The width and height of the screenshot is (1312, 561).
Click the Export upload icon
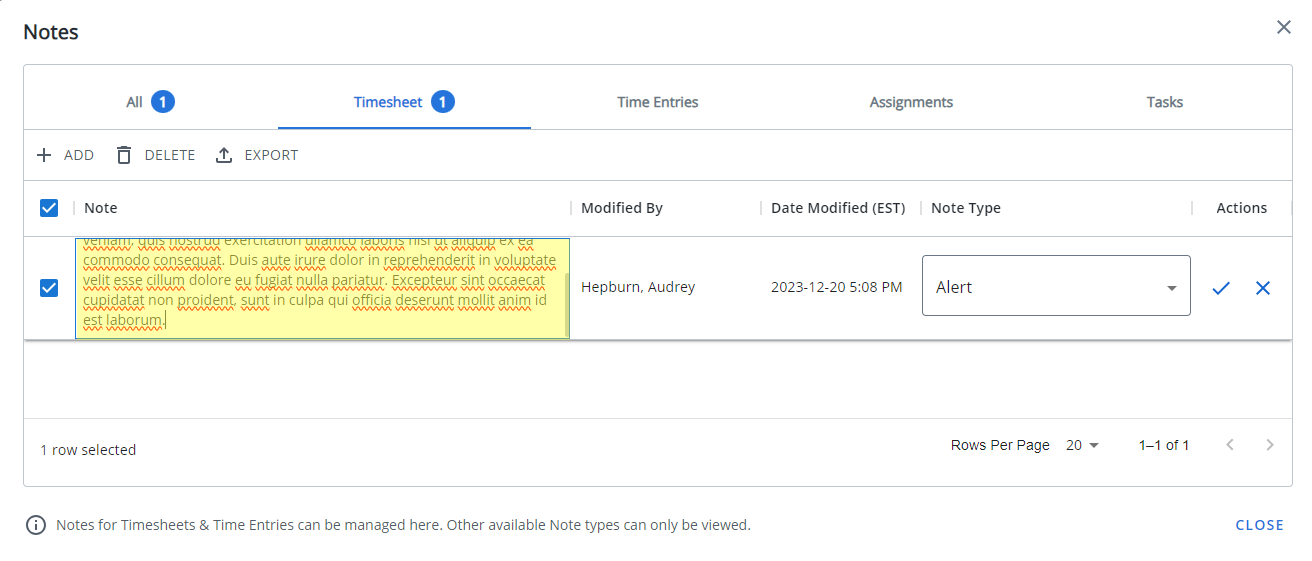pyautogui.click(x=224, y=155)
